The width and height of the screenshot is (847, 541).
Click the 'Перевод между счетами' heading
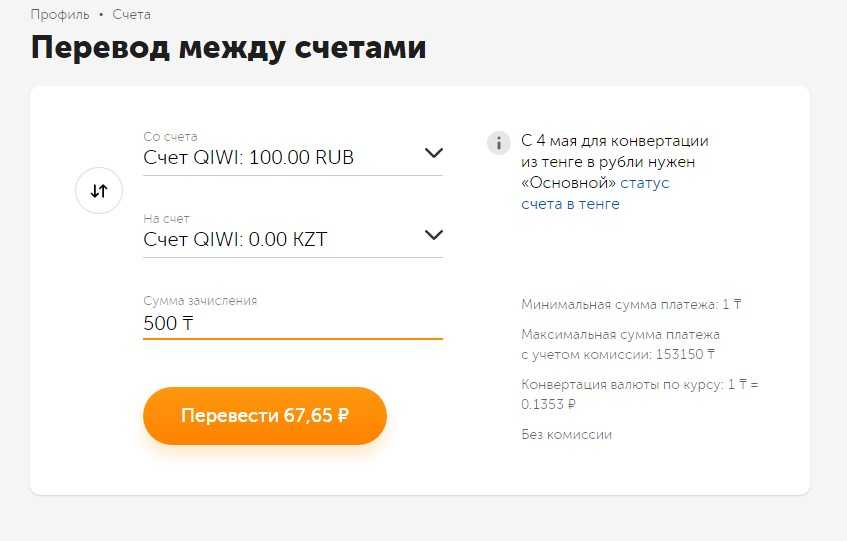(x=228, y=48)
